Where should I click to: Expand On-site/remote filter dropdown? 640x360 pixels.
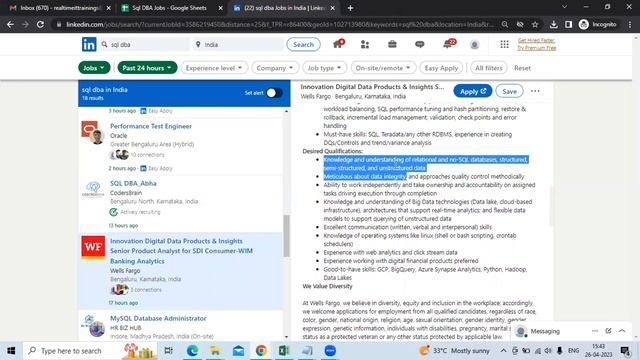click(383, 68)
